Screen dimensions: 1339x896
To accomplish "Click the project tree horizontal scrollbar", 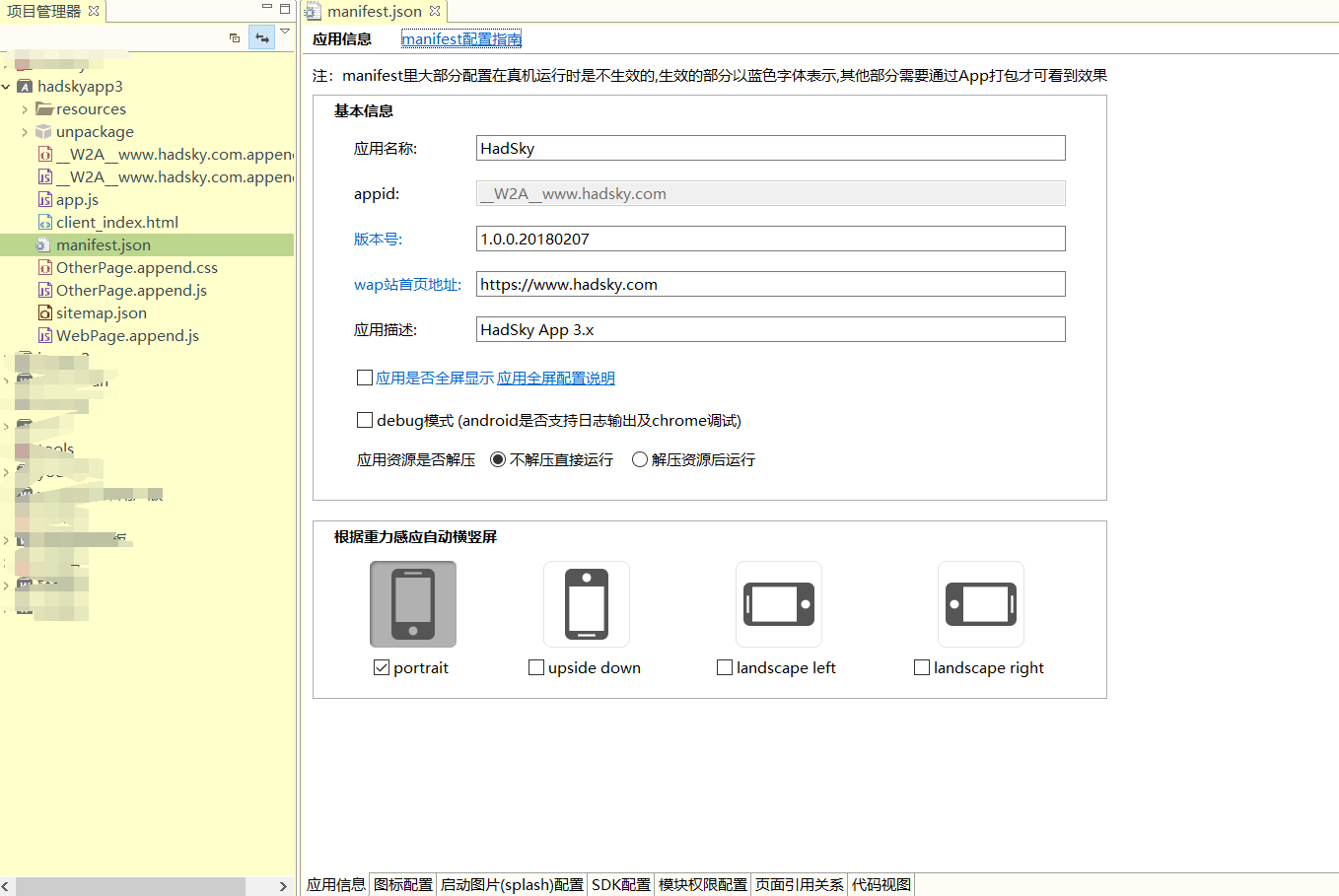I will point(130,886).
